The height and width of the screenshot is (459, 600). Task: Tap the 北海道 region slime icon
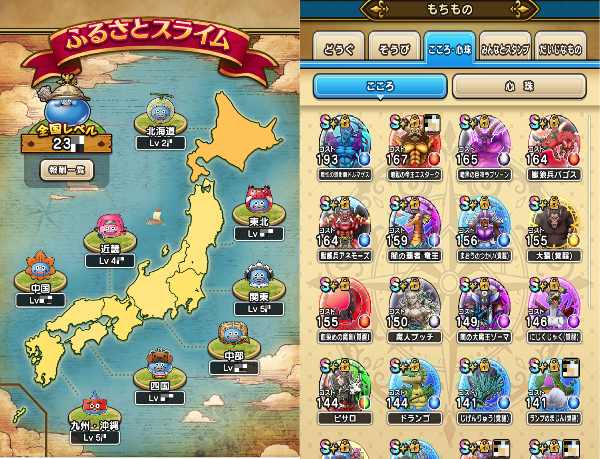160,110
